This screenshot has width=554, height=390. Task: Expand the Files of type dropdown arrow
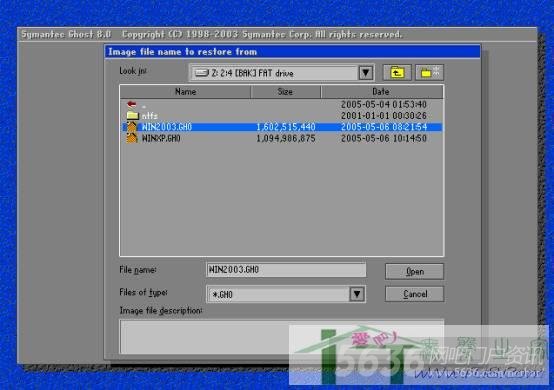(x=357, y=294)
